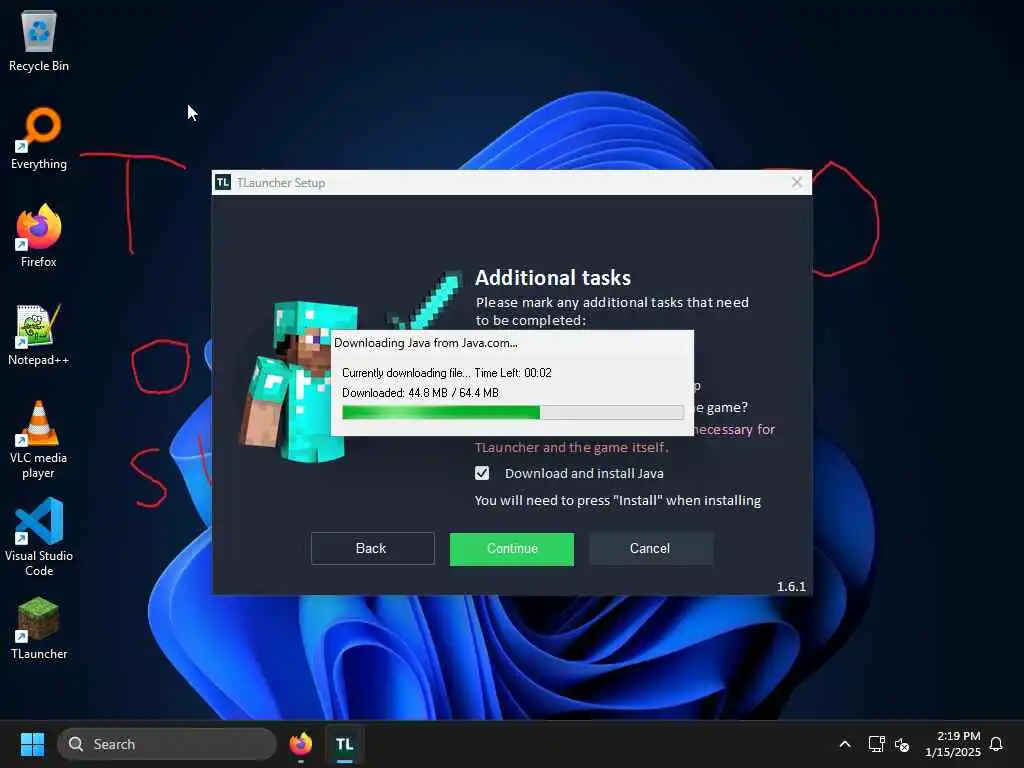Open the Windows Start menu
1024x768 pixels.
(x=32, y=744)
